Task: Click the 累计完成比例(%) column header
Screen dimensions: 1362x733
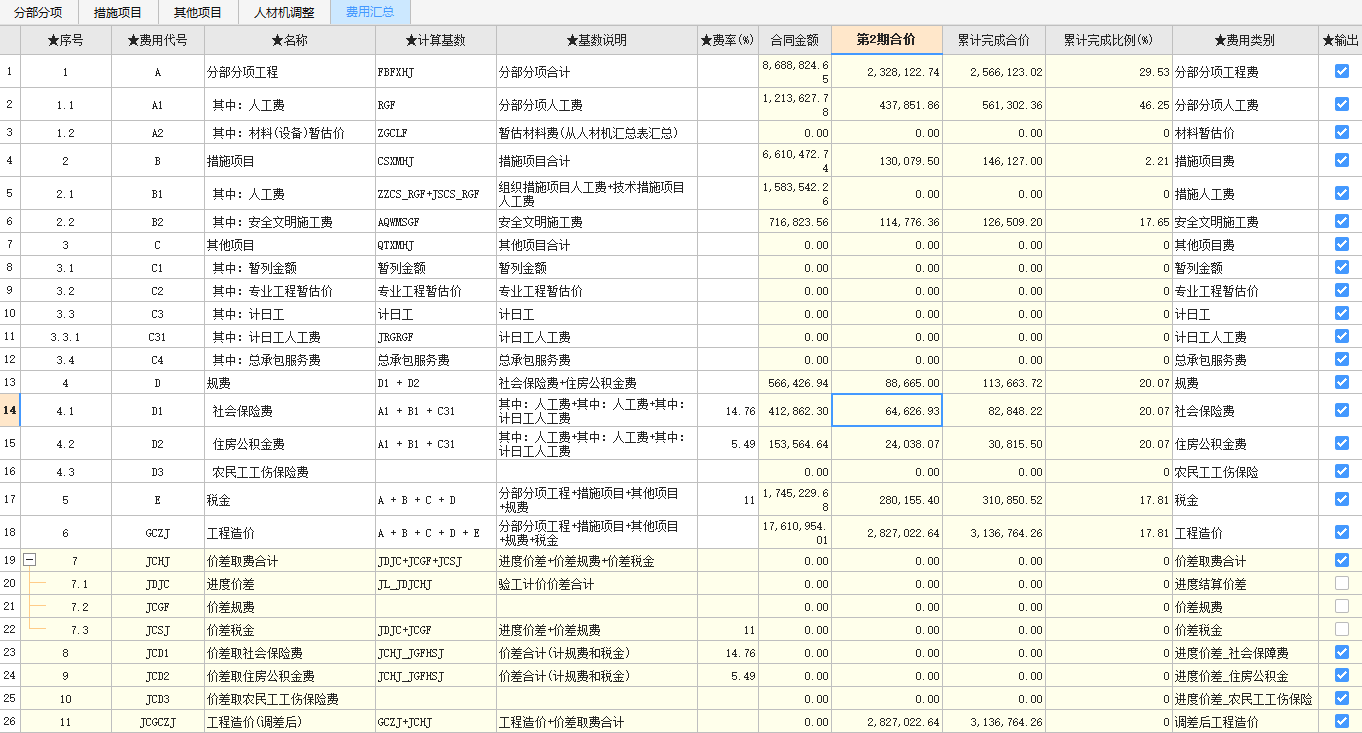Action: click(x=1108, y=41)
